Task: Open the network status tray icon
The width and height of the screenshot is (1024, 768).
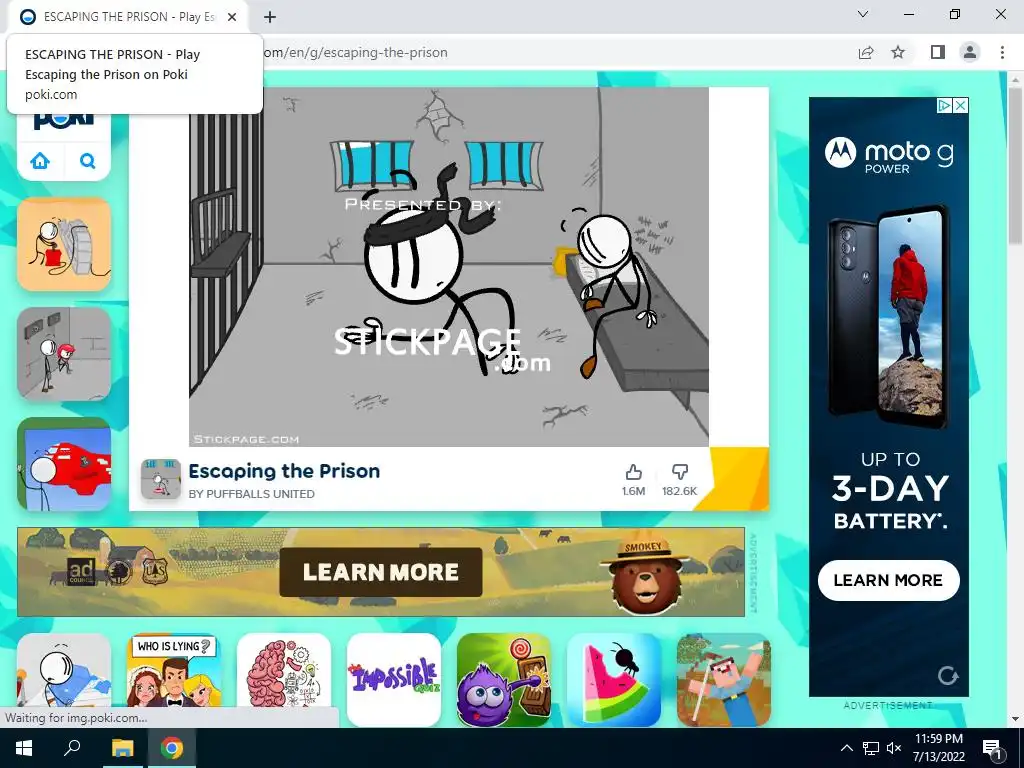Action: coord(871,748)
